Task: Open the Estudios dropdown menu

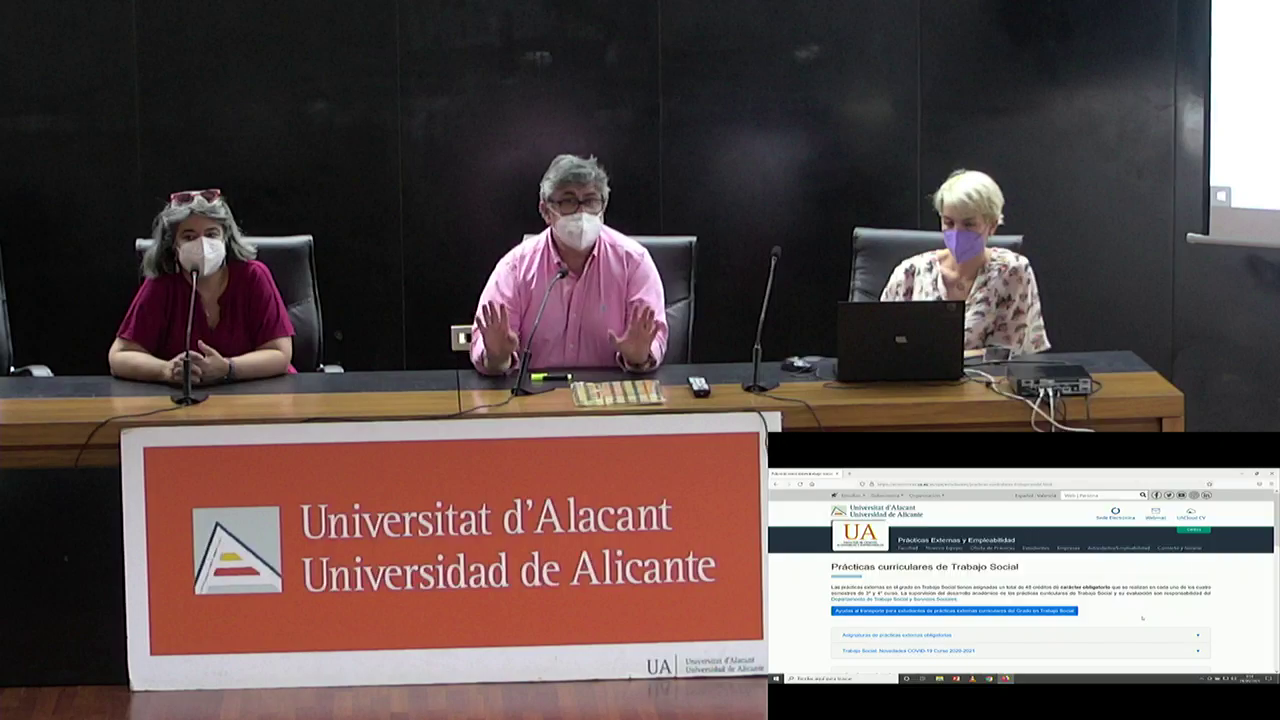Action: point(851,495)
